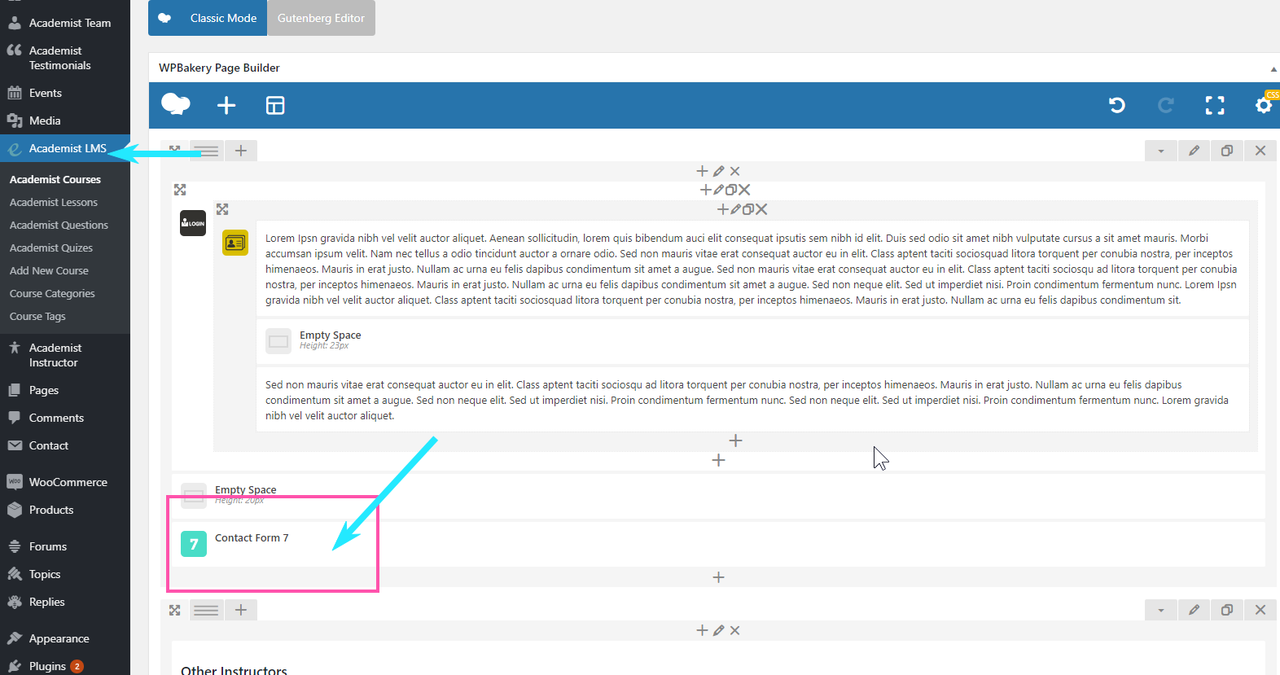Click the Redo arrow icon
This screenshot has height=675, width=1280.
click(x=1165, y=105)
